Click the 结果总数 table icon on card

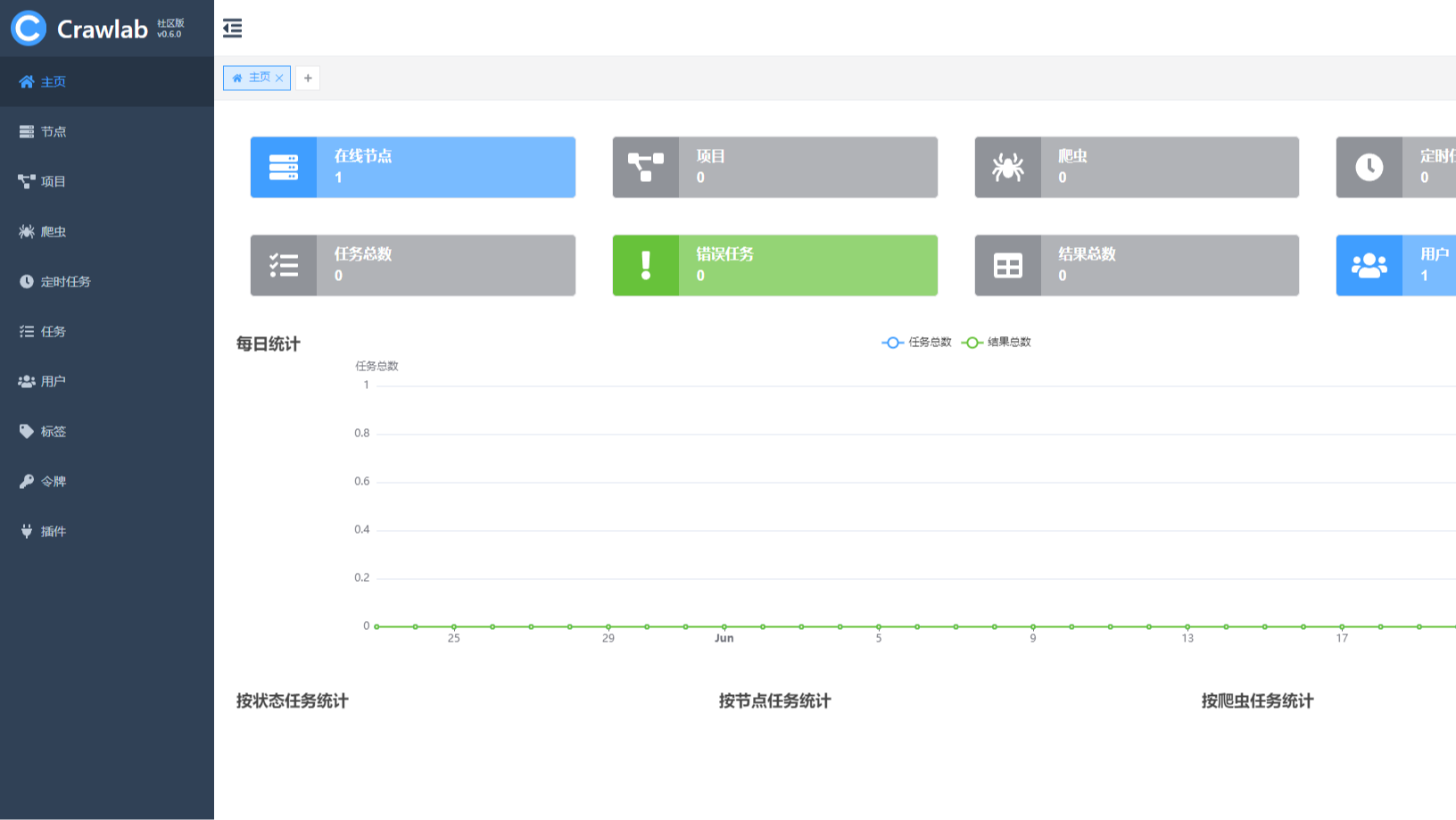click(1008, 265)
